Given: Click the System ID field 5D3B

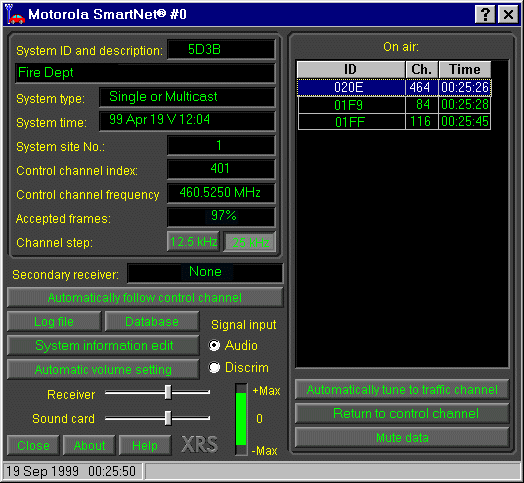Looking at the screenshot, I should pyautogui.click(x=221, y=49).
